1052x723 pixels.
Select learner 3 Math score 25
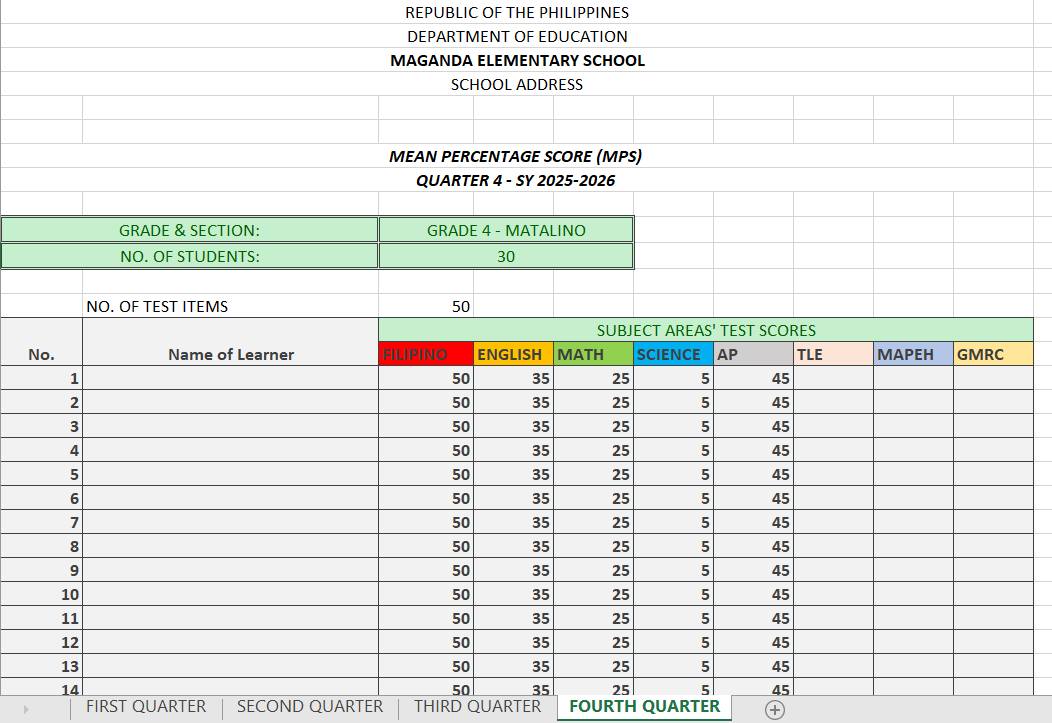pyautogui.click(x=593, y=427)
